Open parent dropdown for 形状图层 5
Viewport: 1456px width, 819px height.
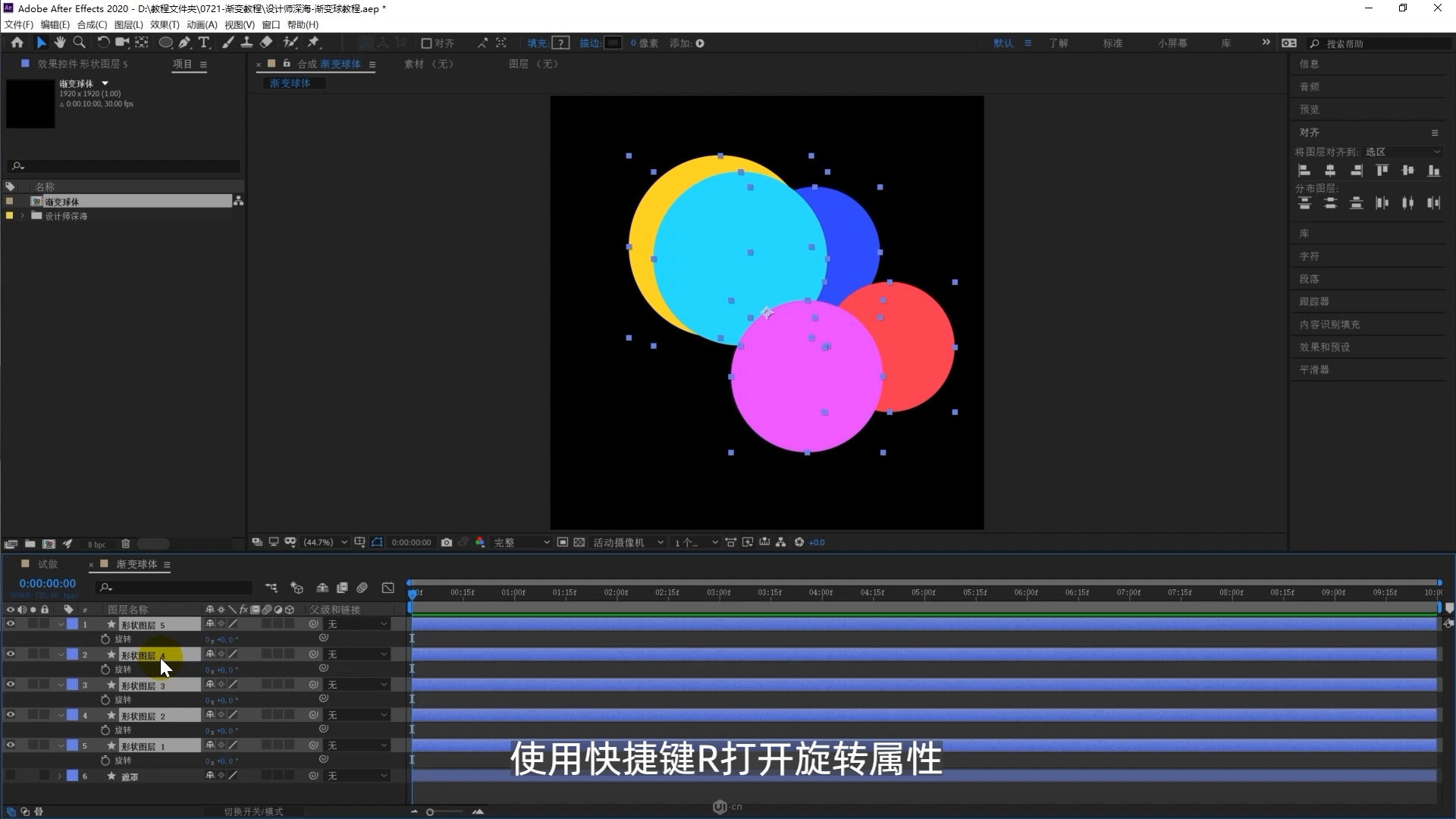(x=358, y=624)
